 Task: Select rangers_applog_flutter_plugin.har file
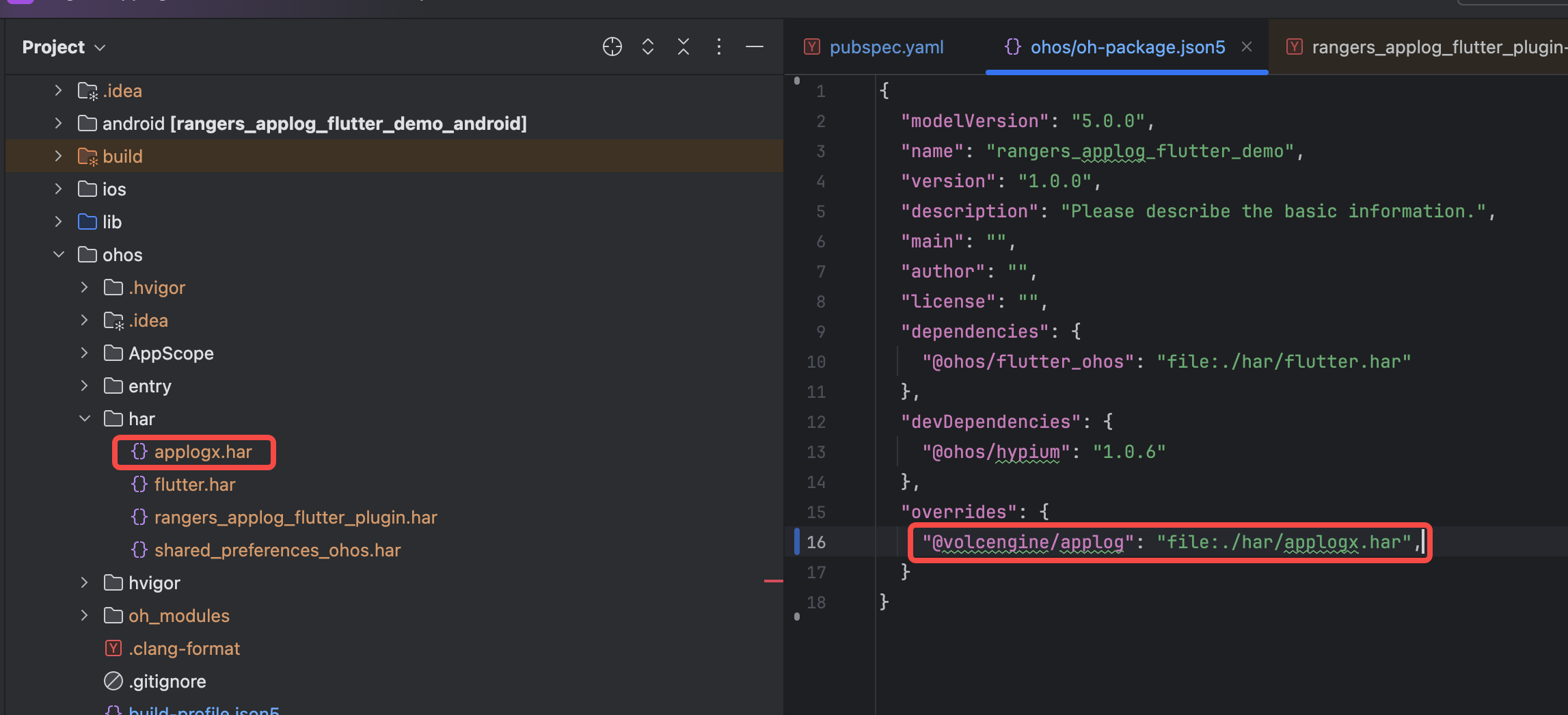295,517
